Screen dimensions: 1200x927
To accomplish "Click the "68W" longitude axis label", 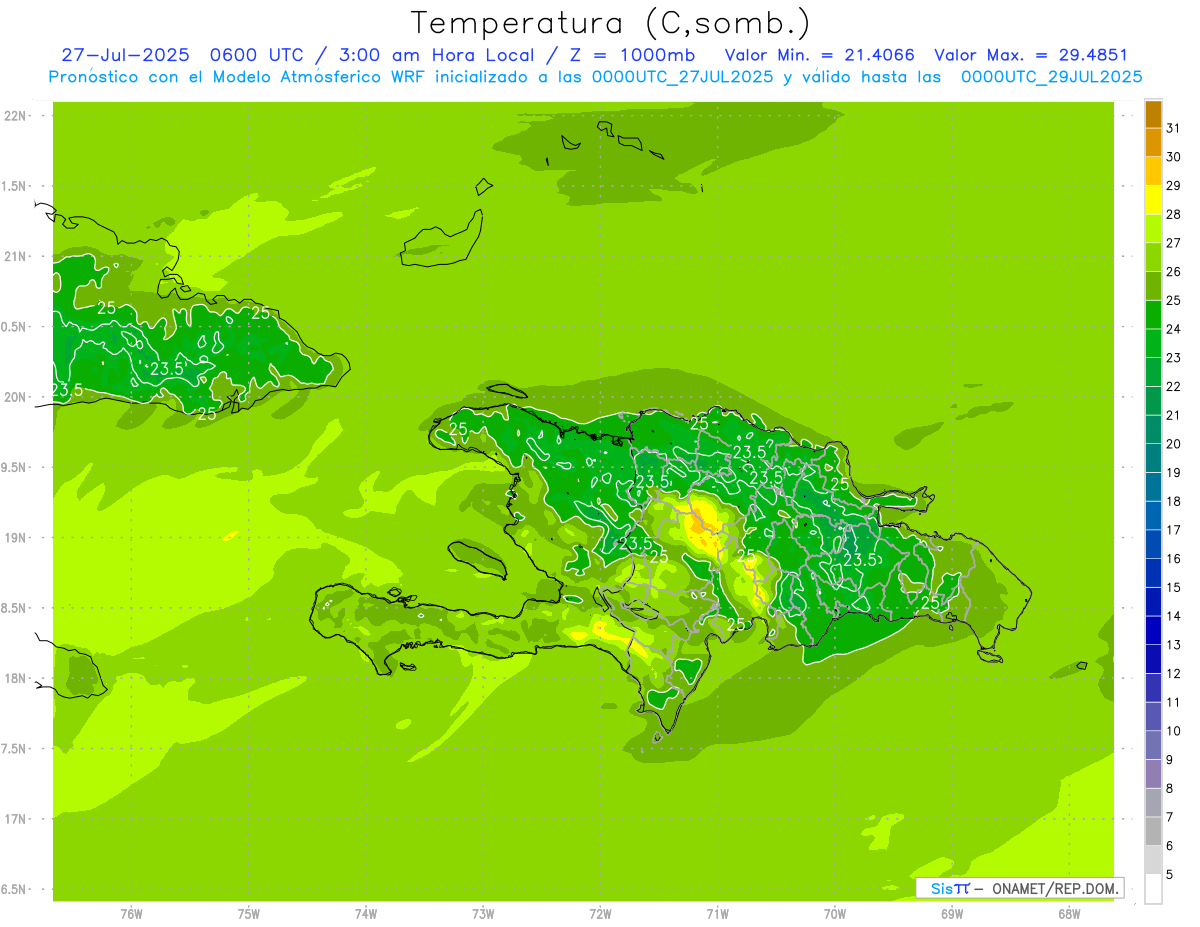I will [x=1069, y=914].
